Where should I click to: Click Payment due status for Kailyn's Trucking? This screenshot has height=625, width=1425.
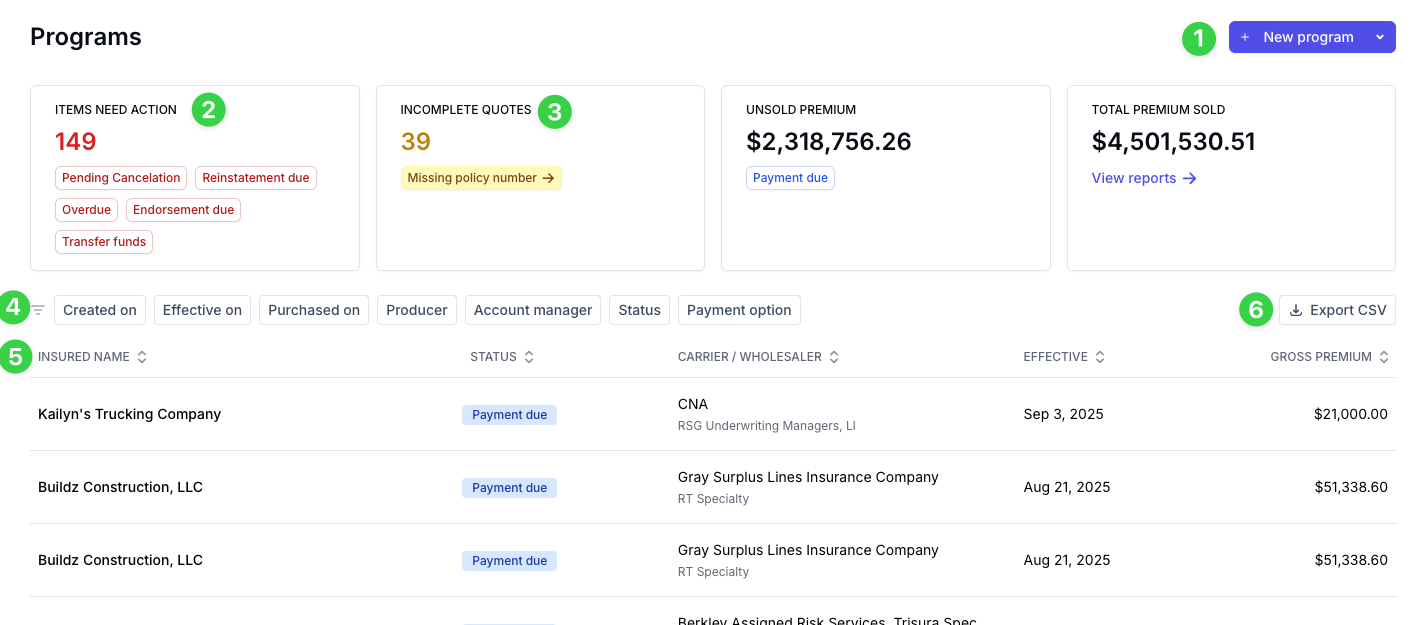(509, 415)
